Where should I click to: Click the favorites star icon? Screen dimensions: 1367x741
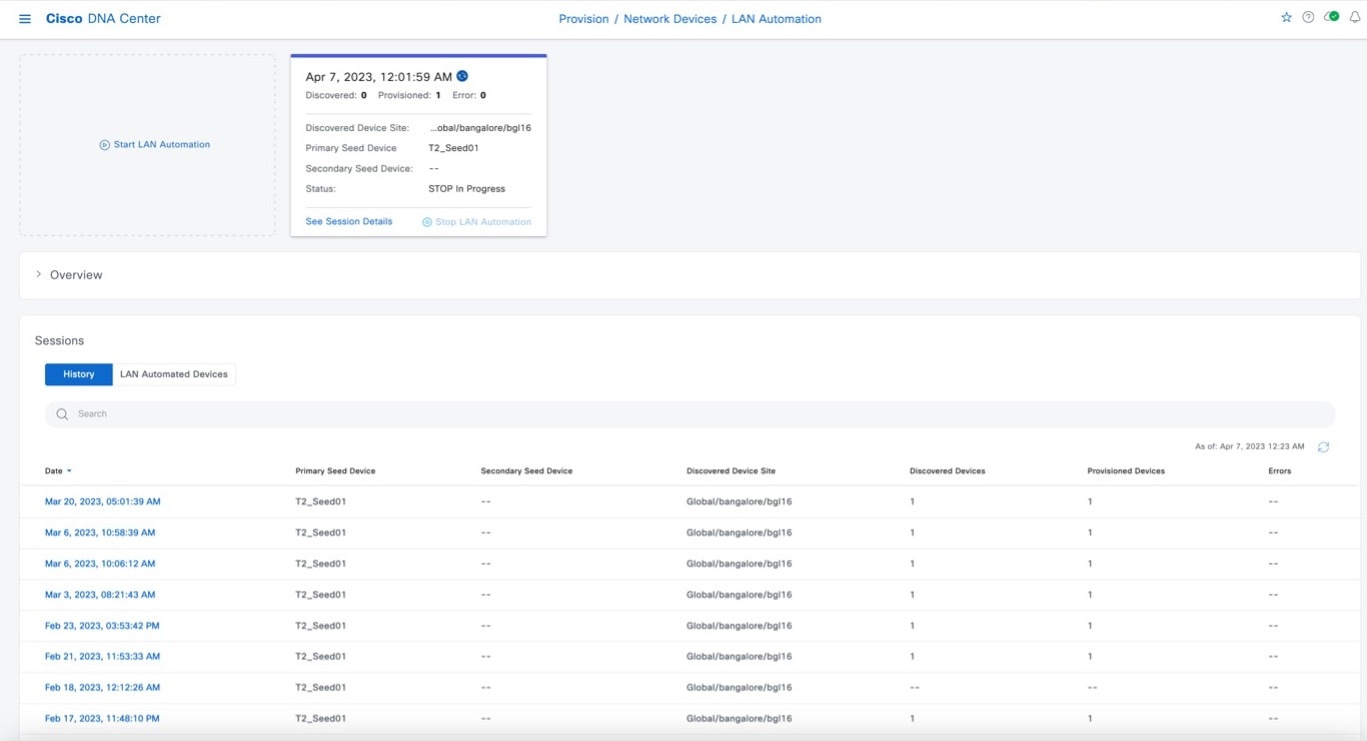(1286, 18)
